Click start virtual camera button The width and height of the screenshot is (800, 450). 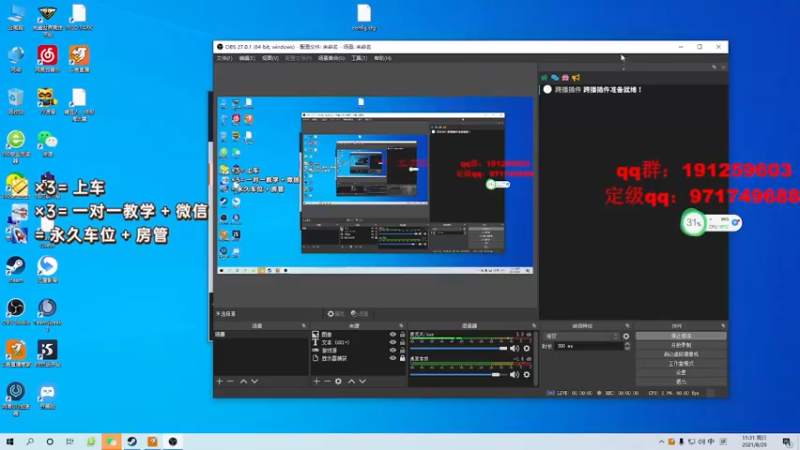click(681, 354)
